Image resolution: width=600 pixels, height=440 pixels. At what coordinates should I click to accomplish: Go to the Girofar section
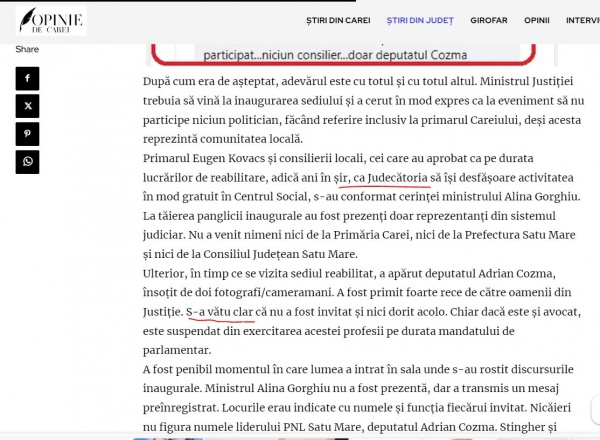tap(488, 20)
